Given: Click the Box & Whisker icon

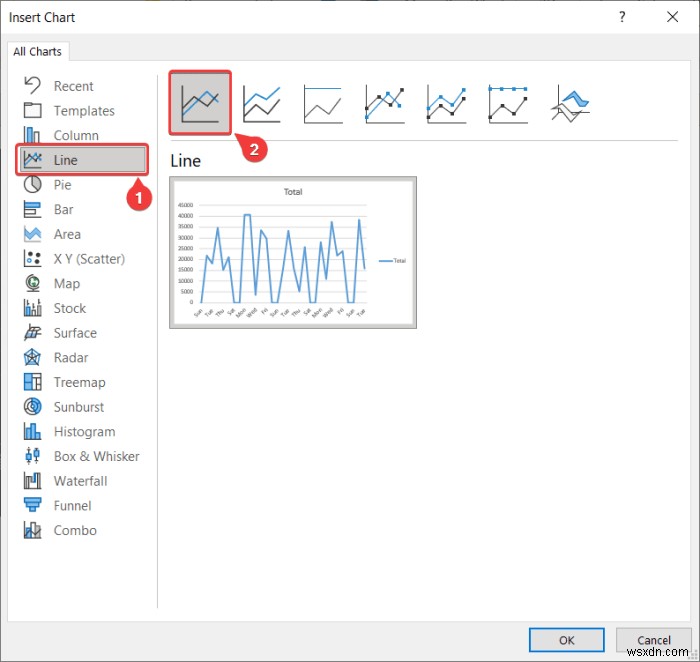Looking at the screenshot, I should pos(33,456).
